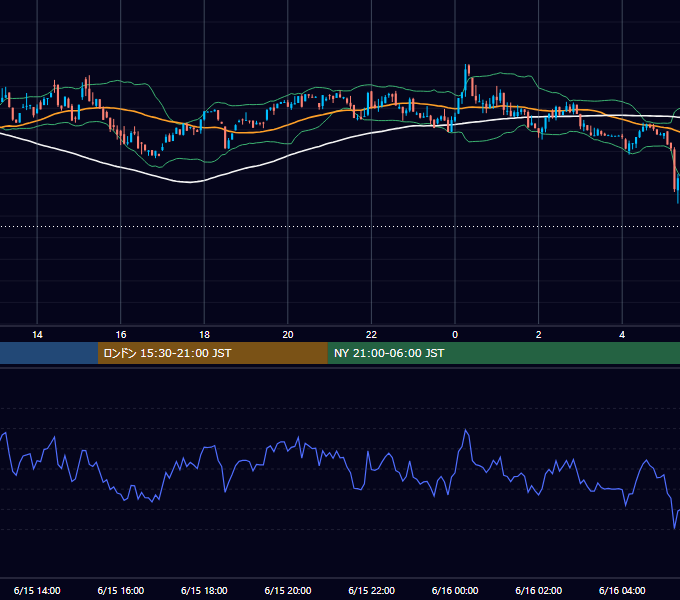Click the price chart axis label 0
The image size is (680, 600).
[455, 335]
